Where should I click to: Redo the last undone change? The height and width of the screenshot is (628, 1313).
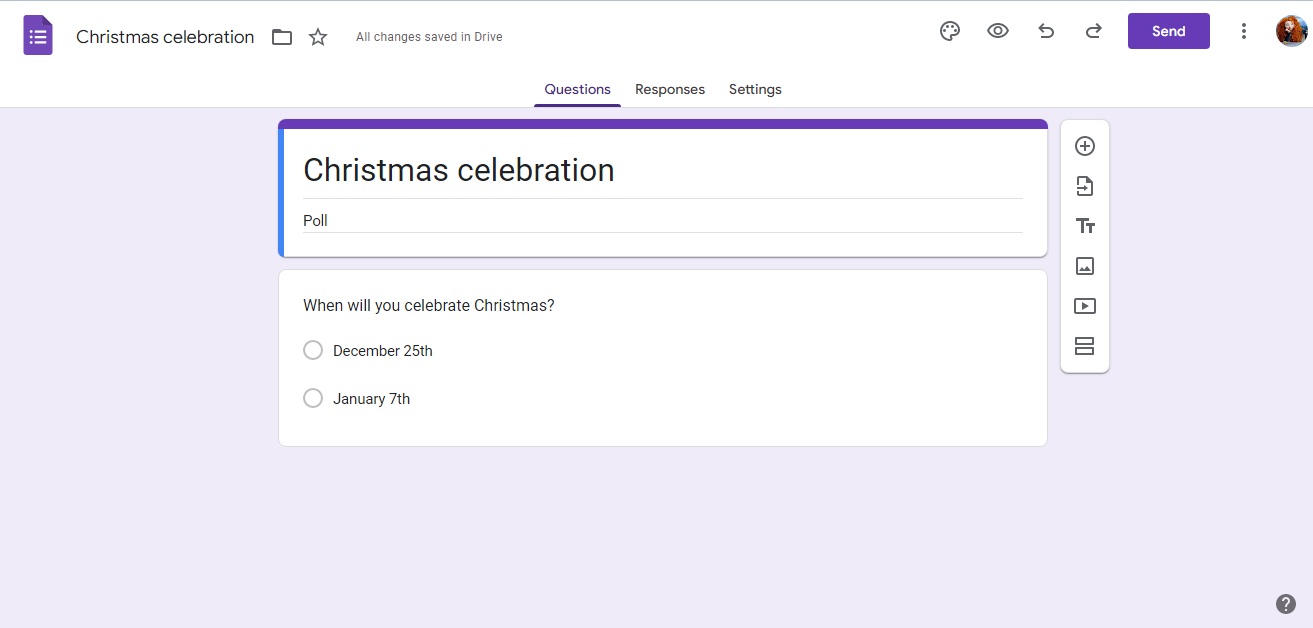point(1094,31)
